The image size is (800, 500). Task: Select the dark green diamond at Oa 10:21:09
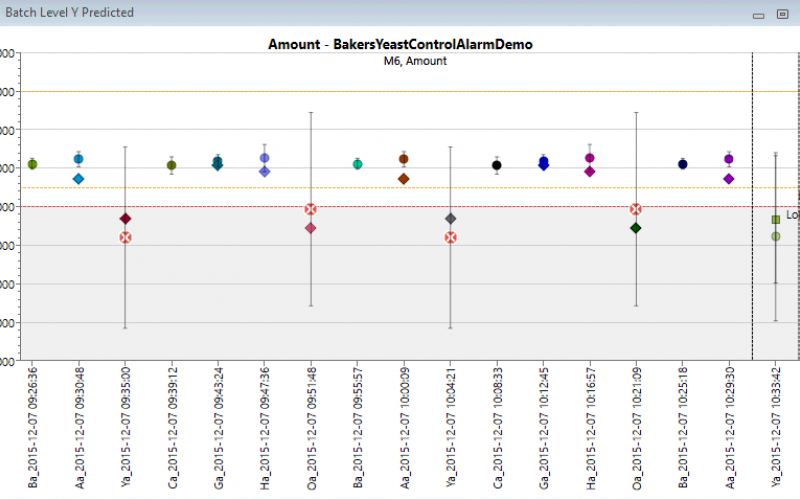[x=636, y=228]
